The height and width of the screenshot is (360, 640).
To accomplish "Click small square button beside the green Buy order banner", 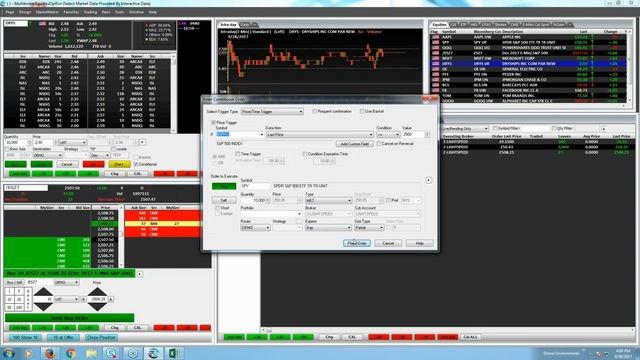I will [x=140, y=274].
